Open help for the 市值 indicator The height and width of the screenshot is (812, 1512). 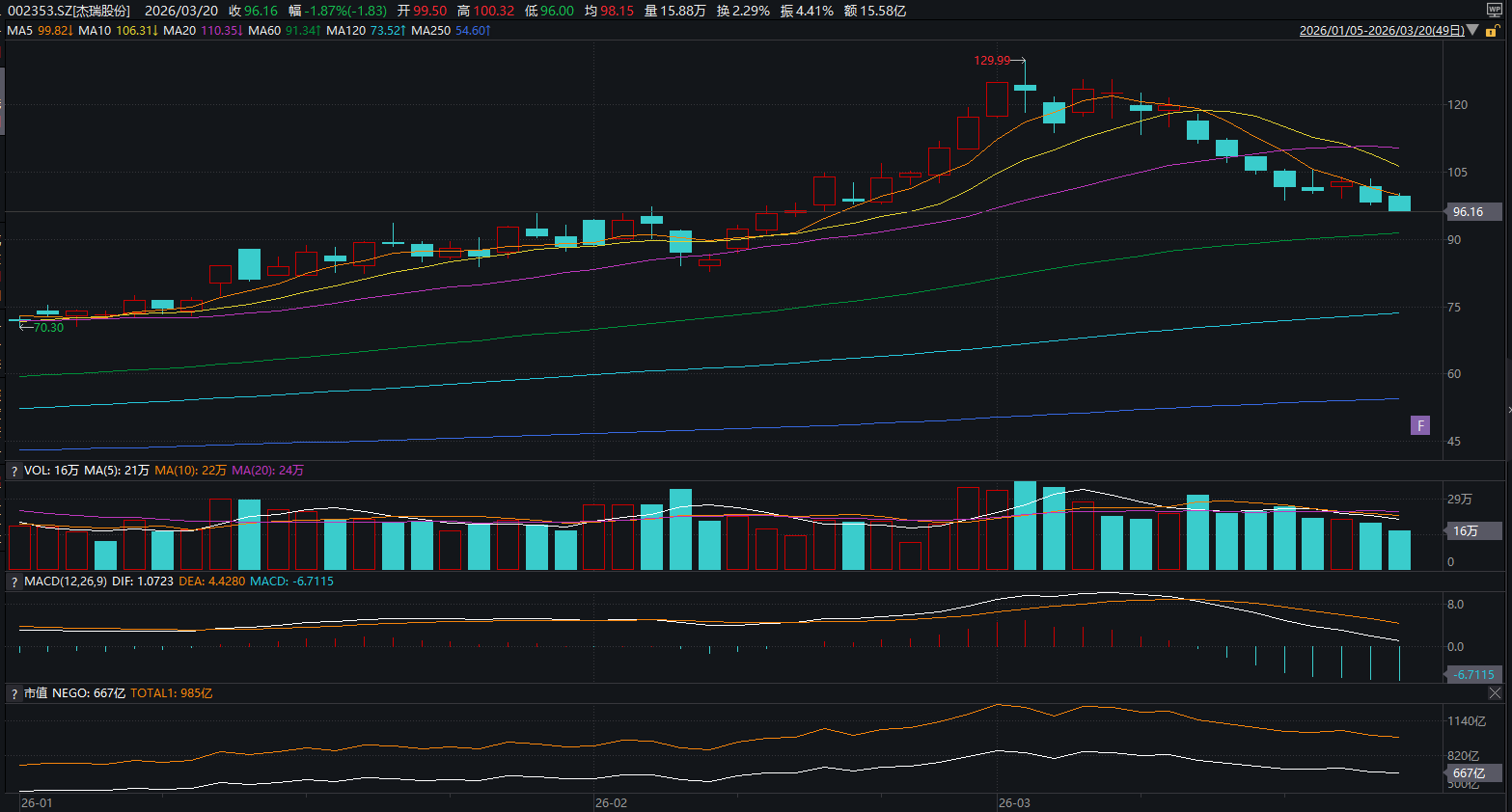tap(14, 693)
